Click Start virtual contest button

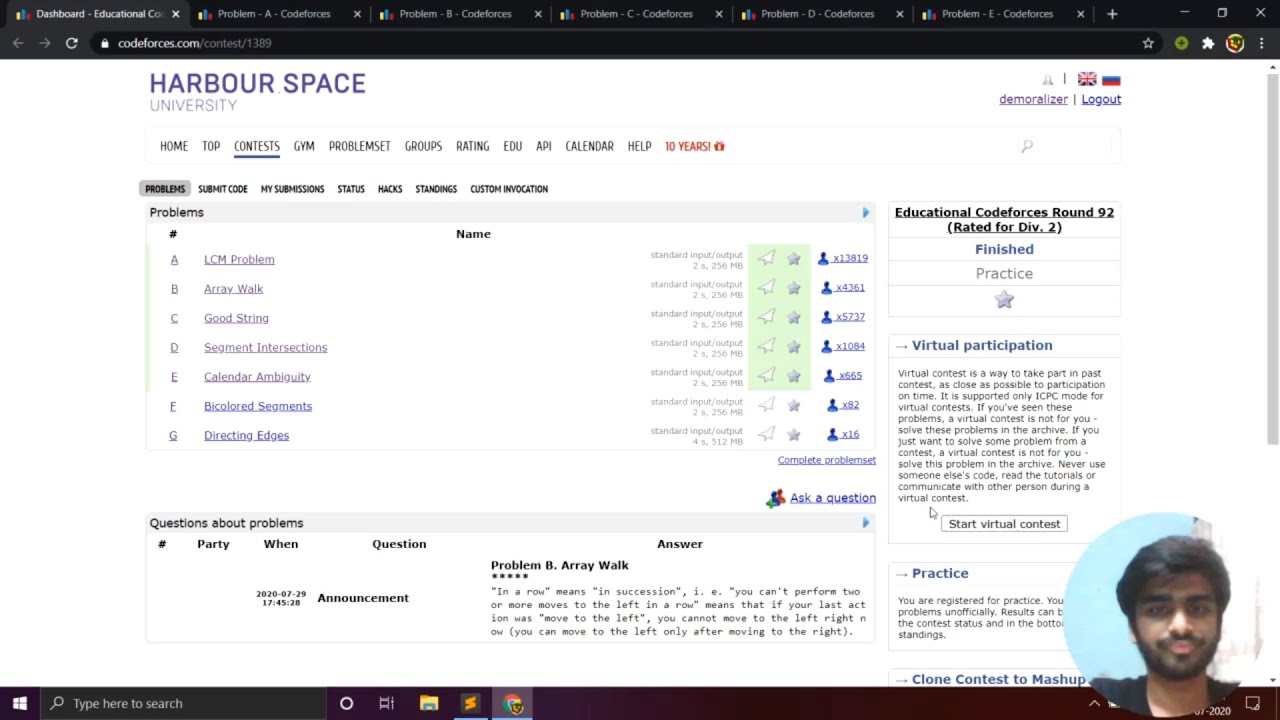click(1004, 524)
